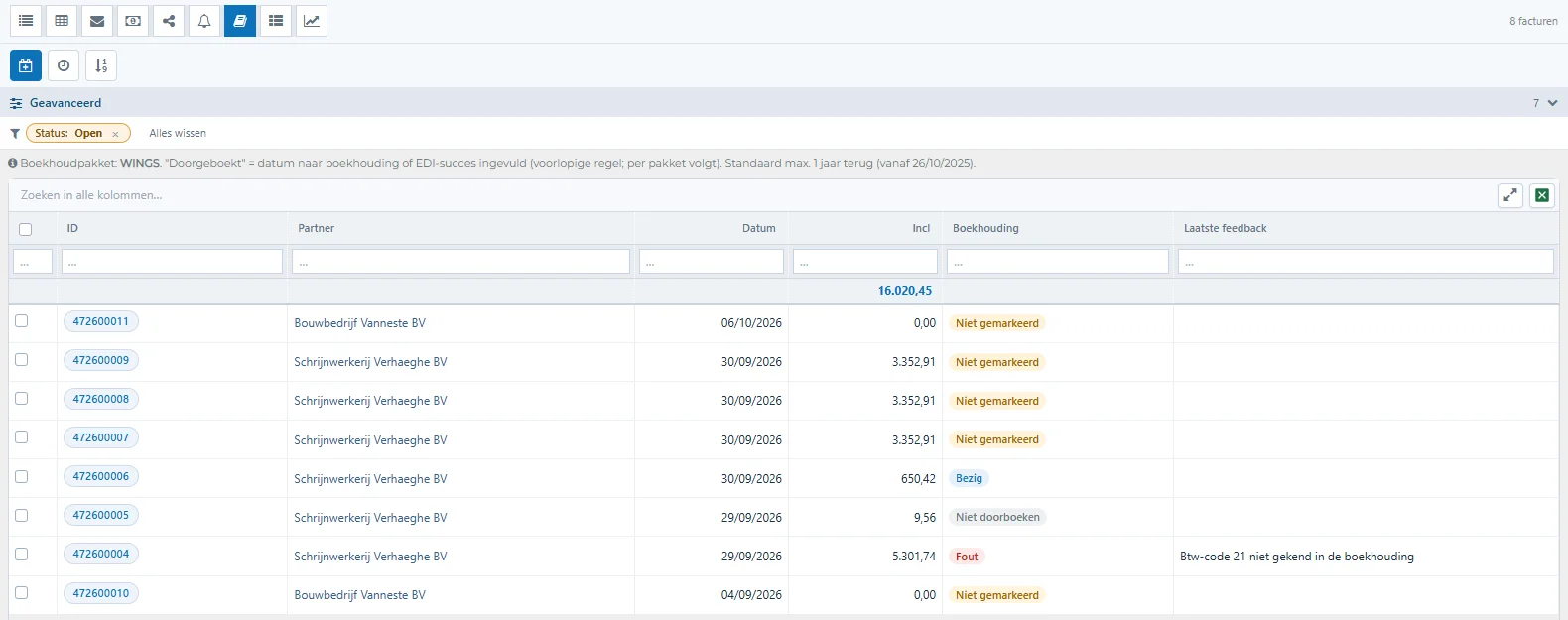Click the Laatste feedback filter input
Screen dimensions: 1568x620
coord(1366,262)
